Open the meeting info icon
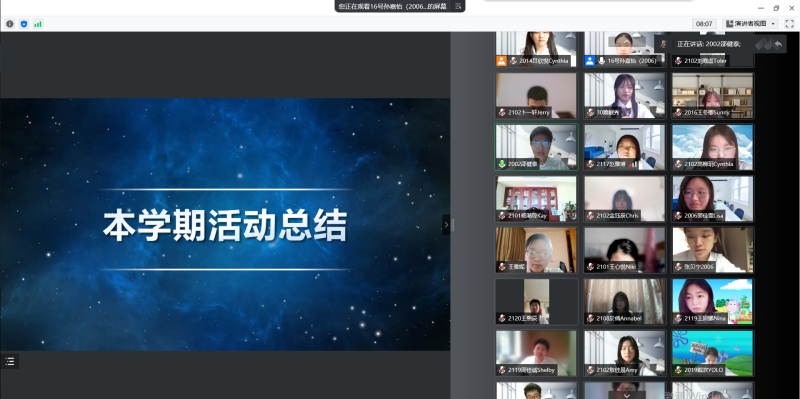Image resolution: width=800 pixels, height=399 pixels. (10, 24)
